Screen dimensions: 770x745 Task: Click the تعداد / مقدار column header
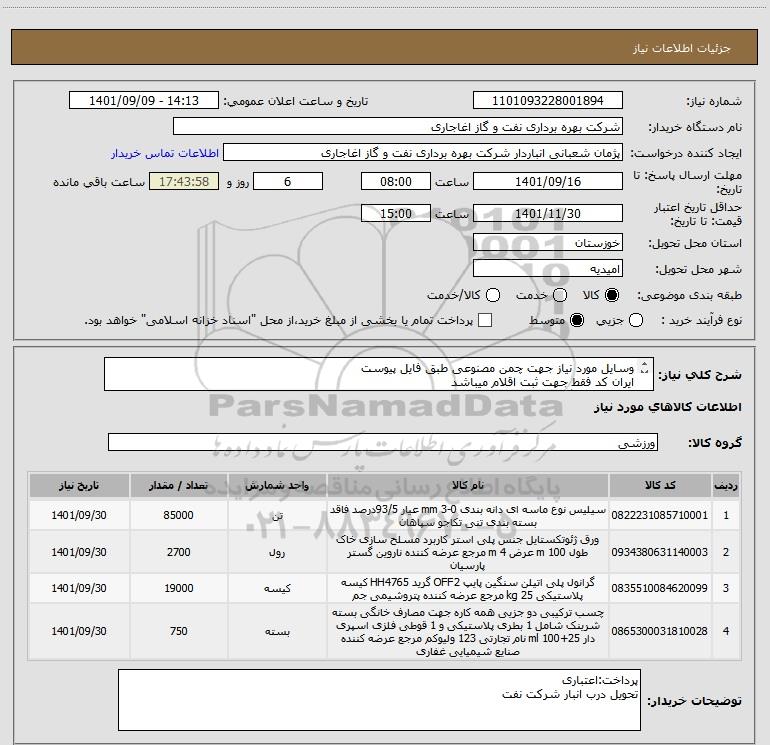178,485
